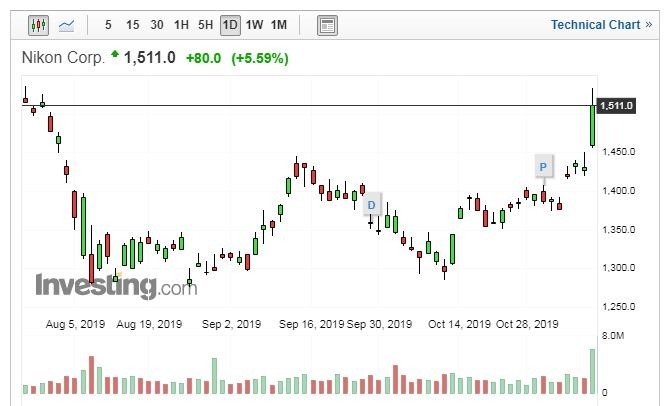The image size is (668, 406).
Task: Select the 15 minute interval
Action: pos(132,25)
